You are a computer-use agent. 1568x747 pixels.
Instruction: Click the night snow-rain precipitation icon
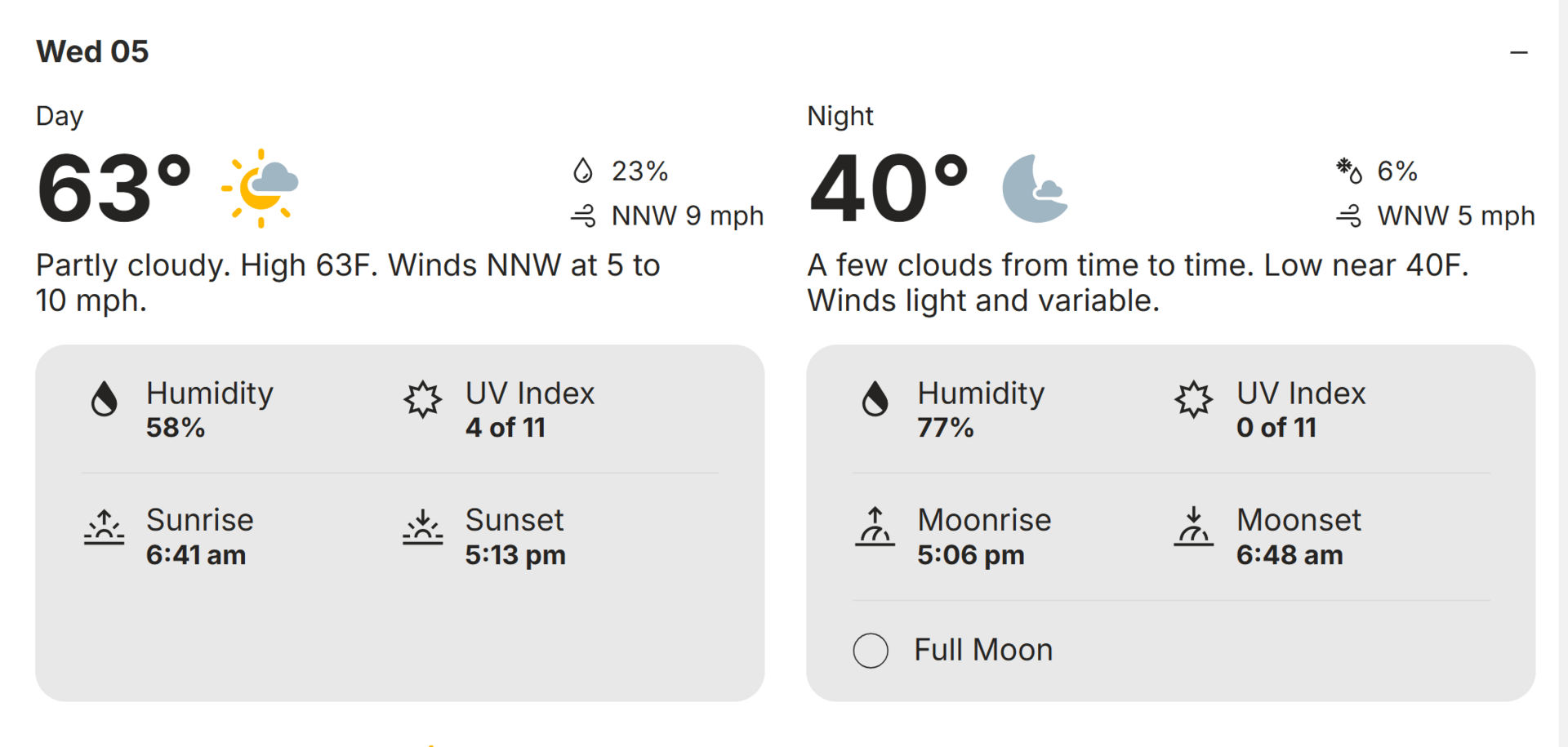1348,171
